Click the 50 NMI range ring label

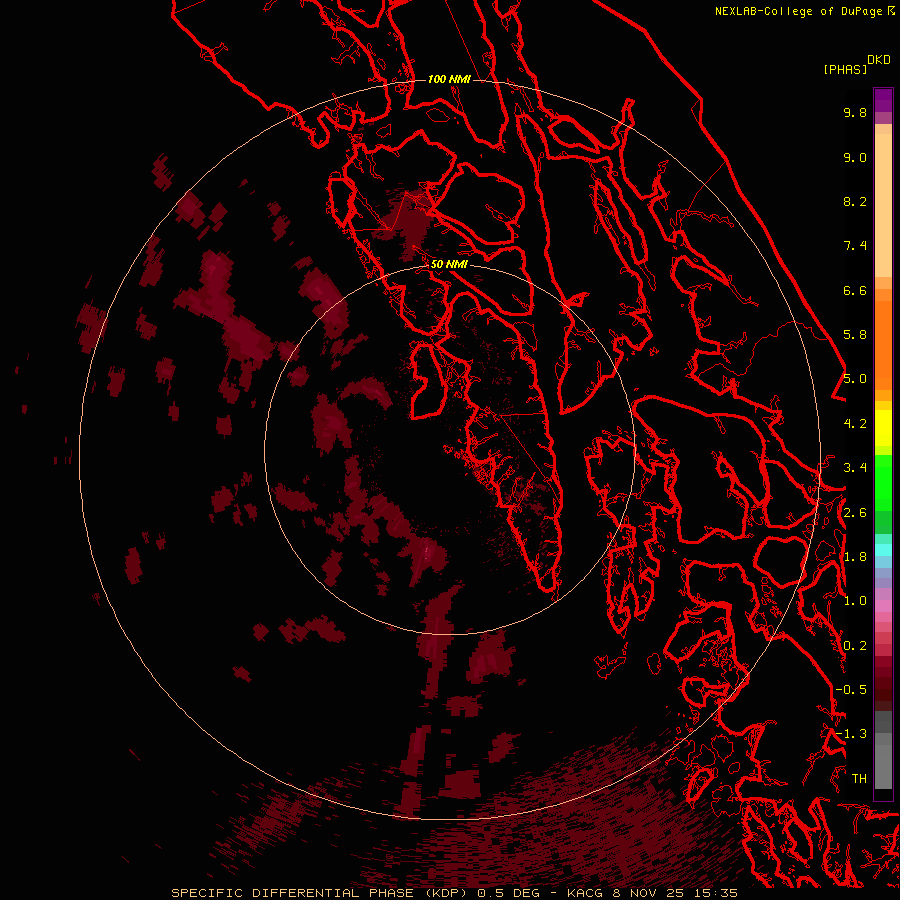(x=449, y=264)
